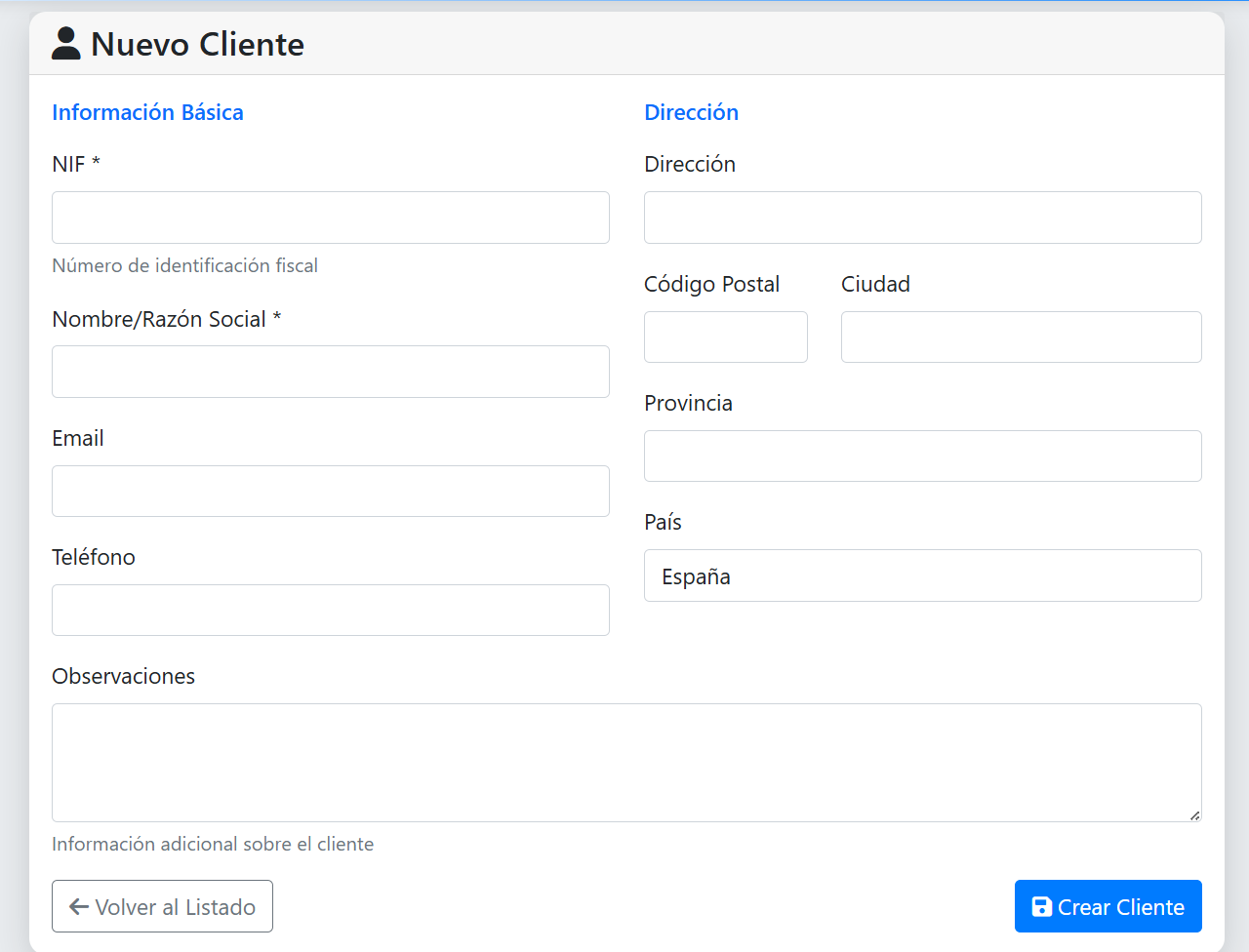Select the País field showing España
Screen dimensions: 1249x952
tap(922, 575)
